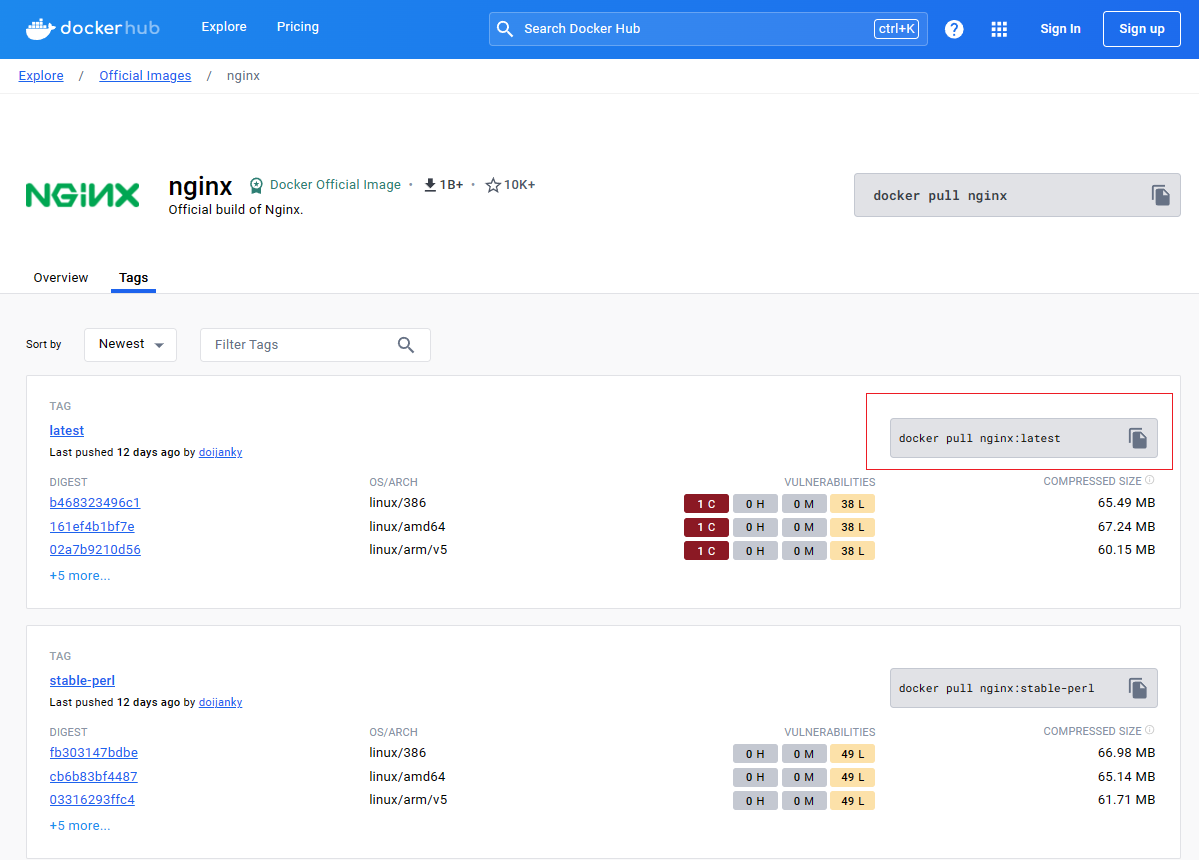Image resolution: width=1199 pixels, height=860 pixels.
Task: Open digest cb6b83bf4487
Action: 93,776
